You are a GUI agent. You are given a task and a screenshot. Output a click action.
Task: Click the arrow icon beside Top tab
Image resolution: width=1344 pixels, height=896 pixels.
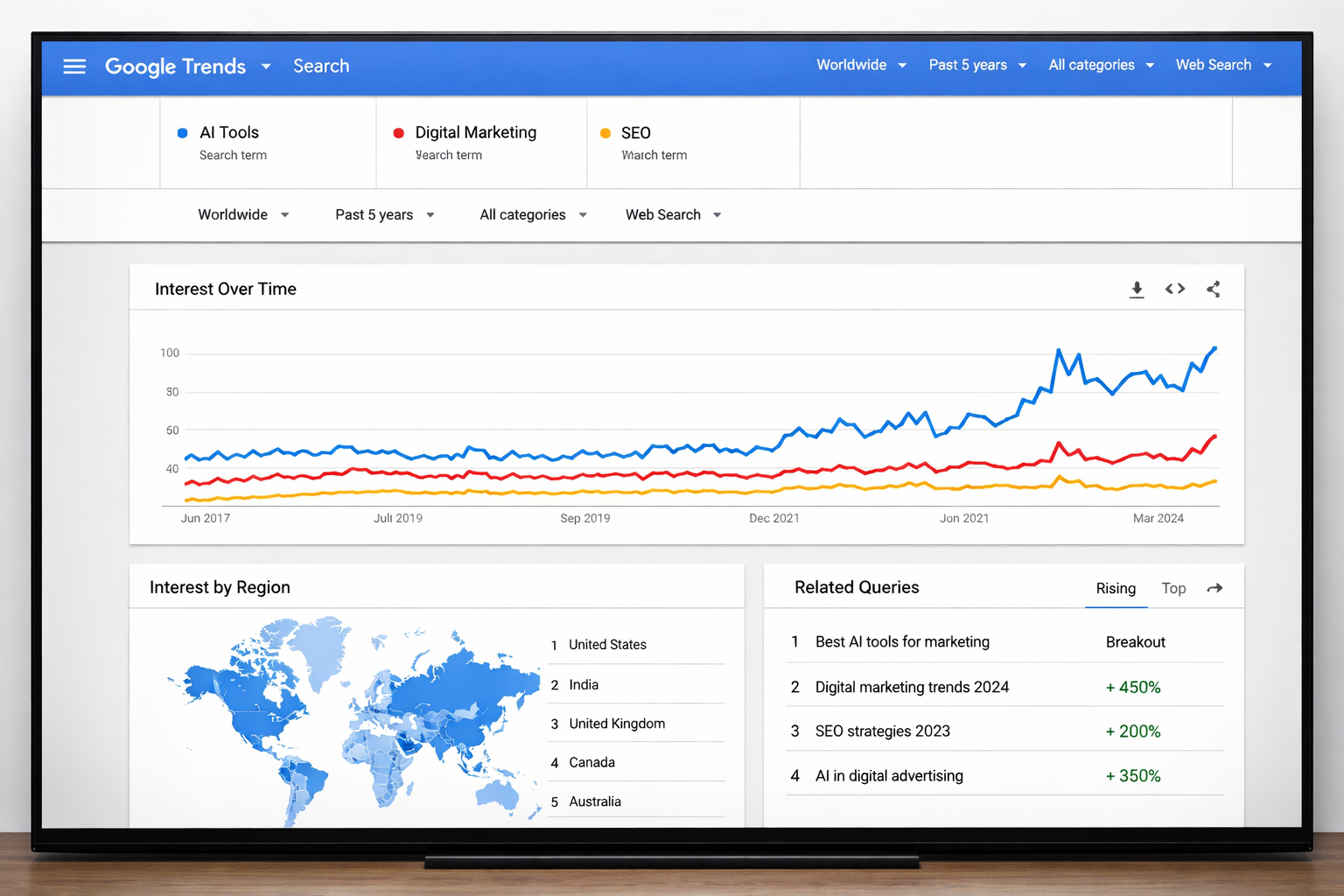tap(1214, 589)
